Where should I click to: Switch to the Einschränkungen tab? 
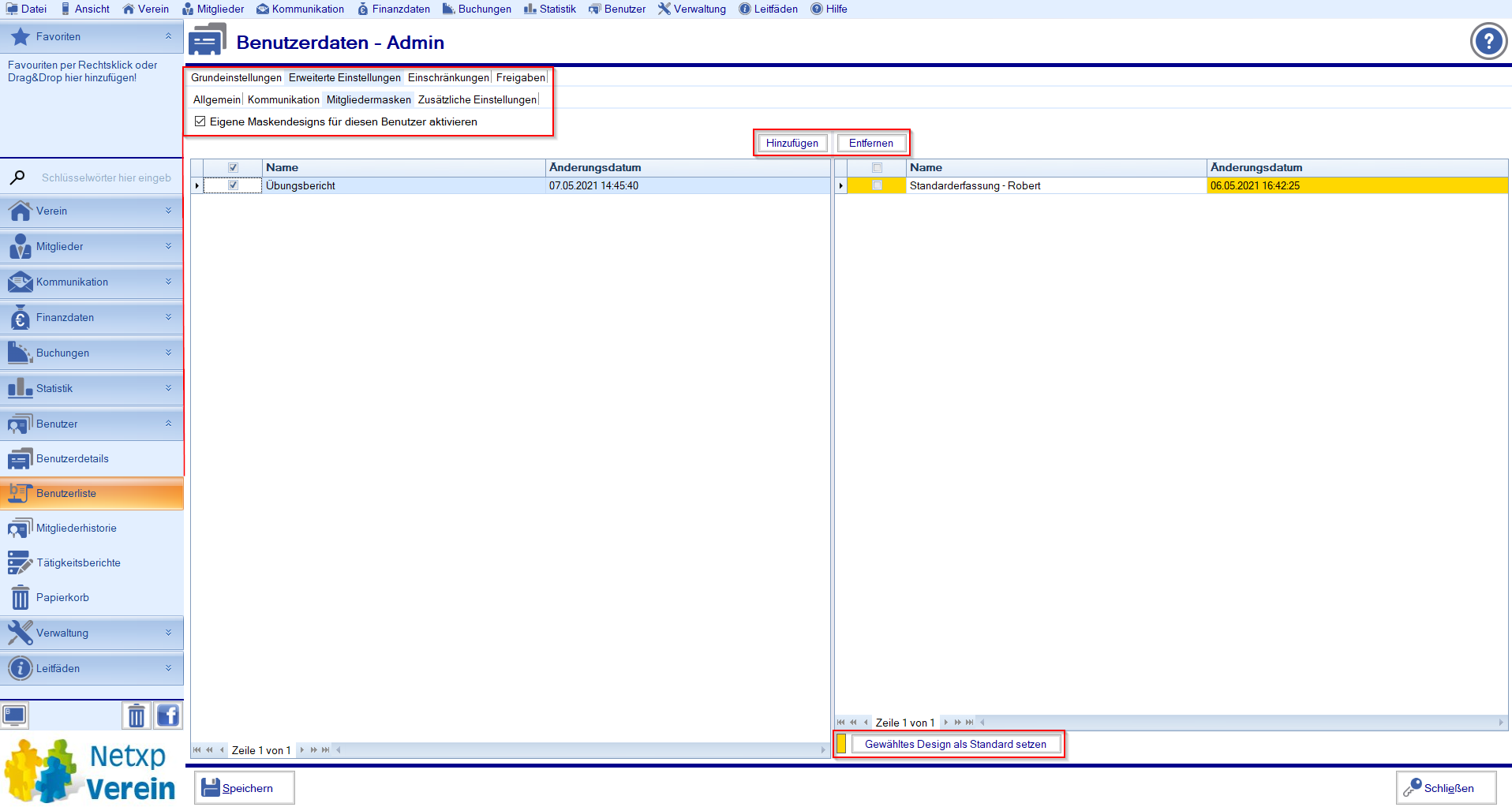click(x=448, y=77)
